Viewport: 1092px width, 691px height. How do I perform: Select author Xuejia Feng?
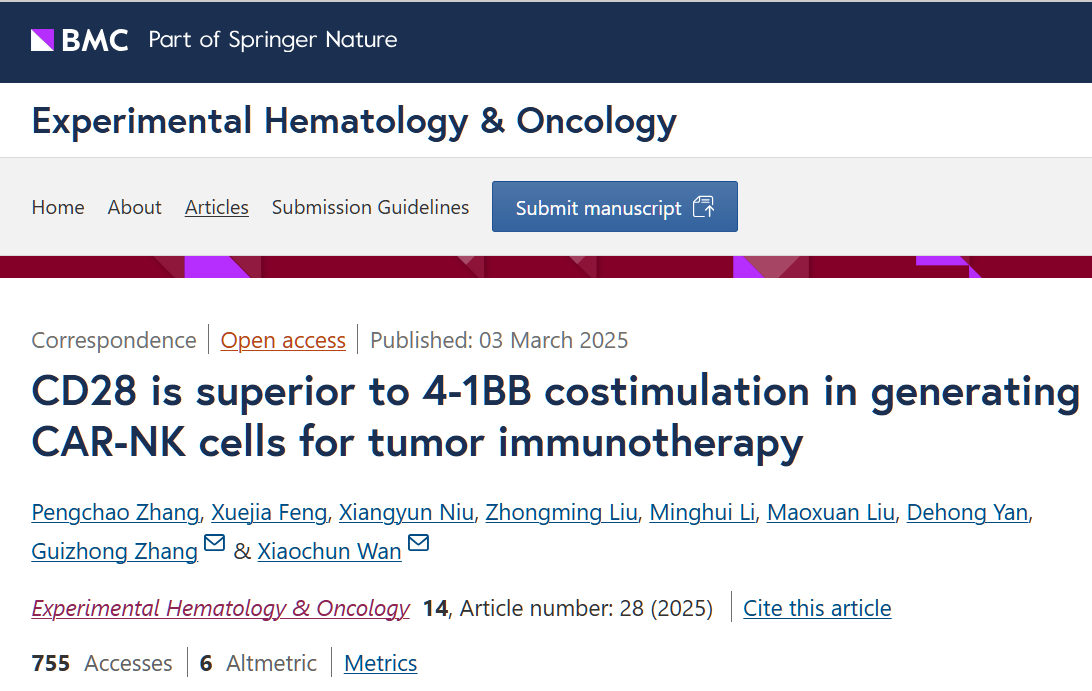point(269,512)
